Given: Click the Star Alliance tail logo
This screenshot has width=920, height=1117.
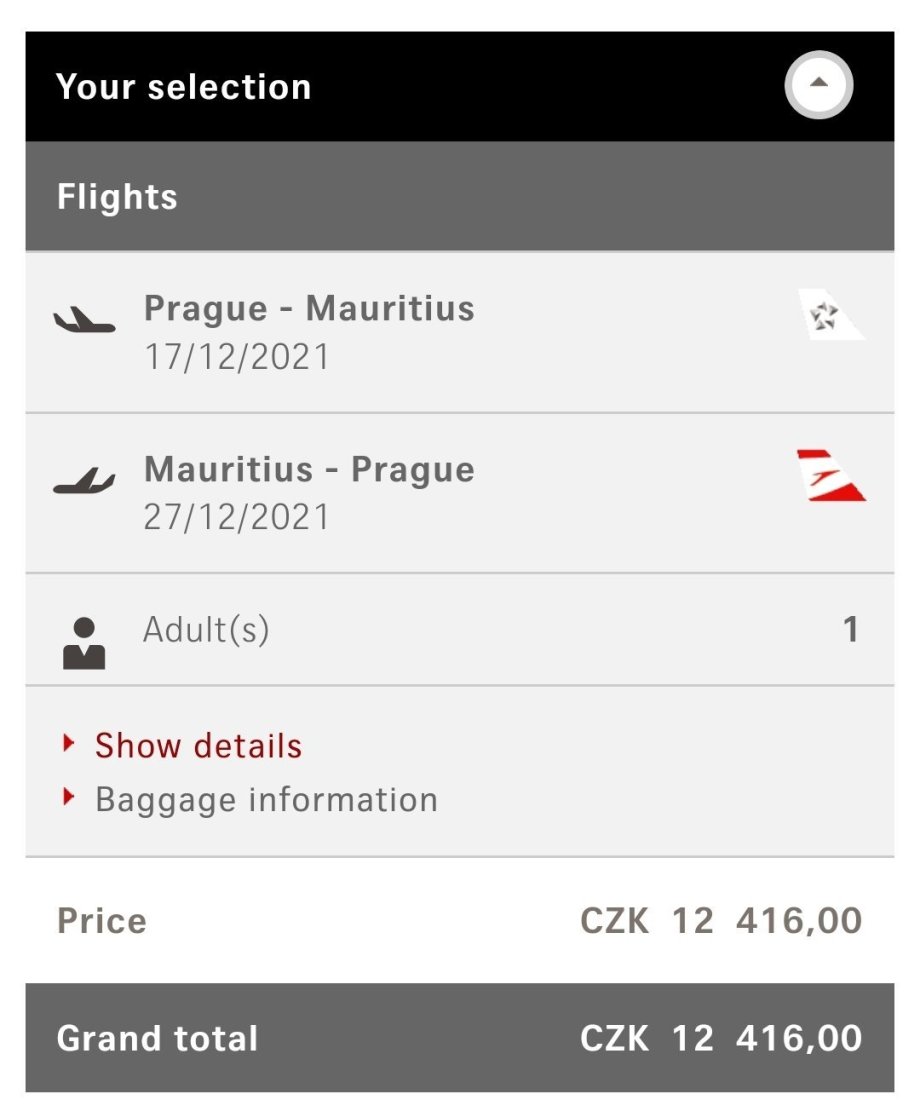Looking at the screenshot, I should [x=829, y=315].
